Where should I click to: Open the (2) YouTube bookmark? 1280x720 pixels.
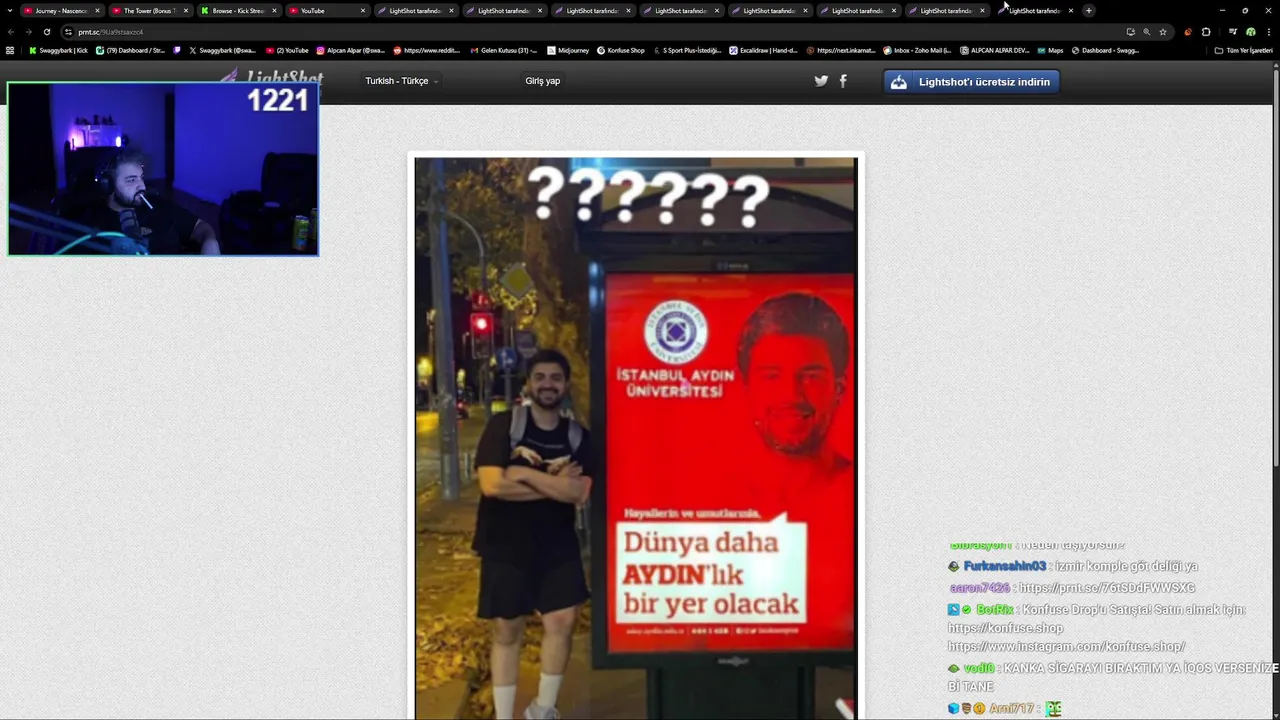pos(287,50)
